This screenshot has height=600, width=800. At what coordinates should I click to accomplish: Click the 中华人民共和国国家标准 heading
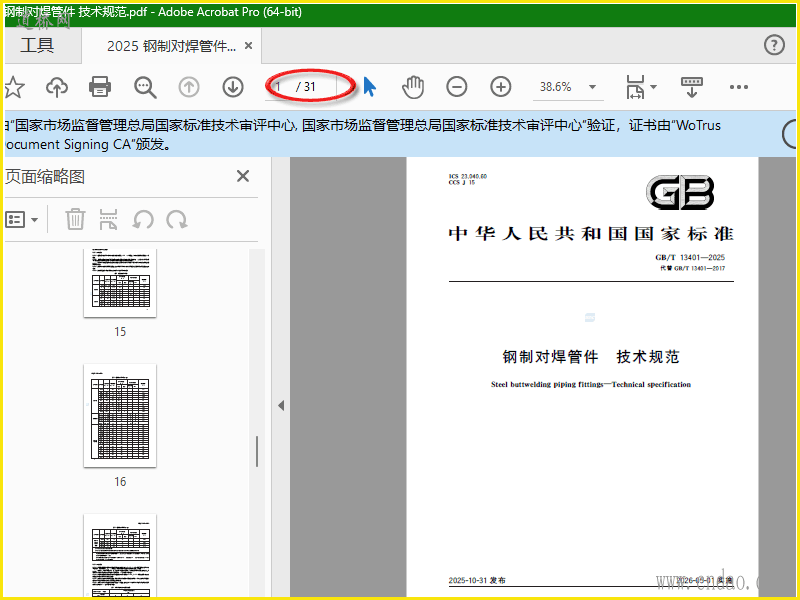pos(591,234)
